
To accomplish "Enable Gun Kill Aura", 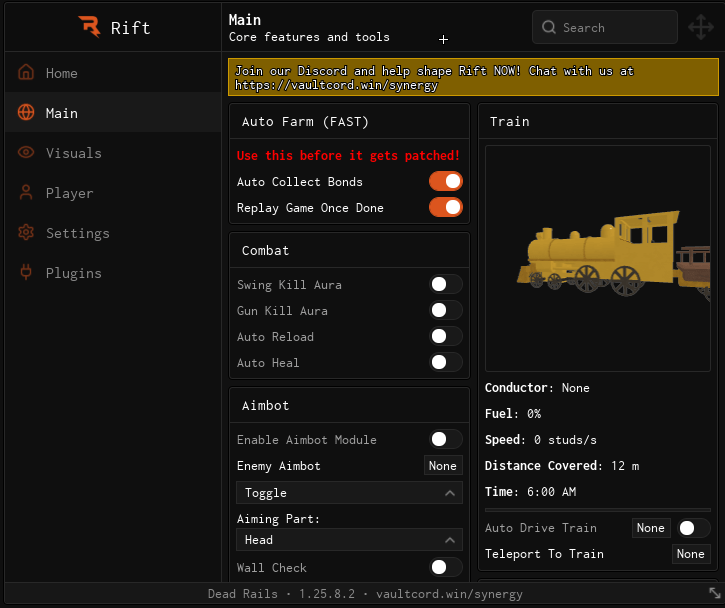I will pyautogui.click(x=446, y=310).
